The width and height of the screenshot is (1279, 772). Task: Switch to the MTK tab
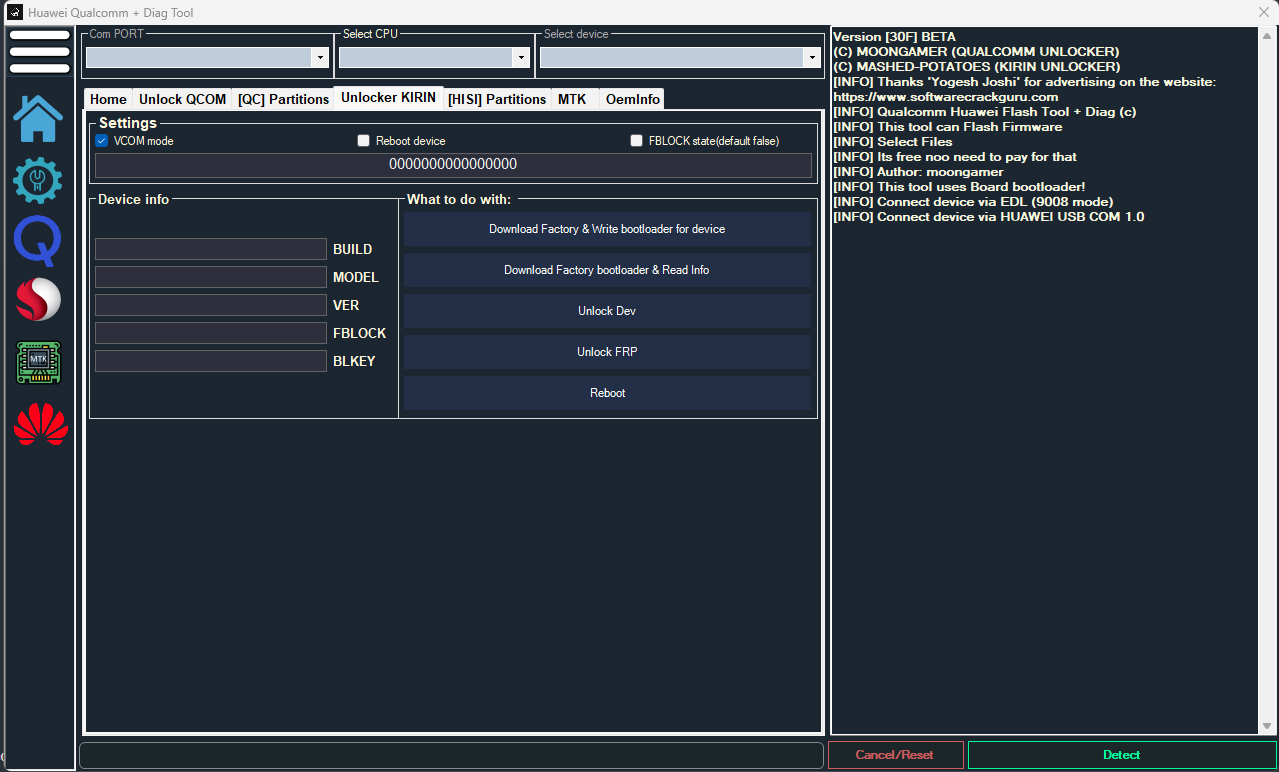point(572,99)
